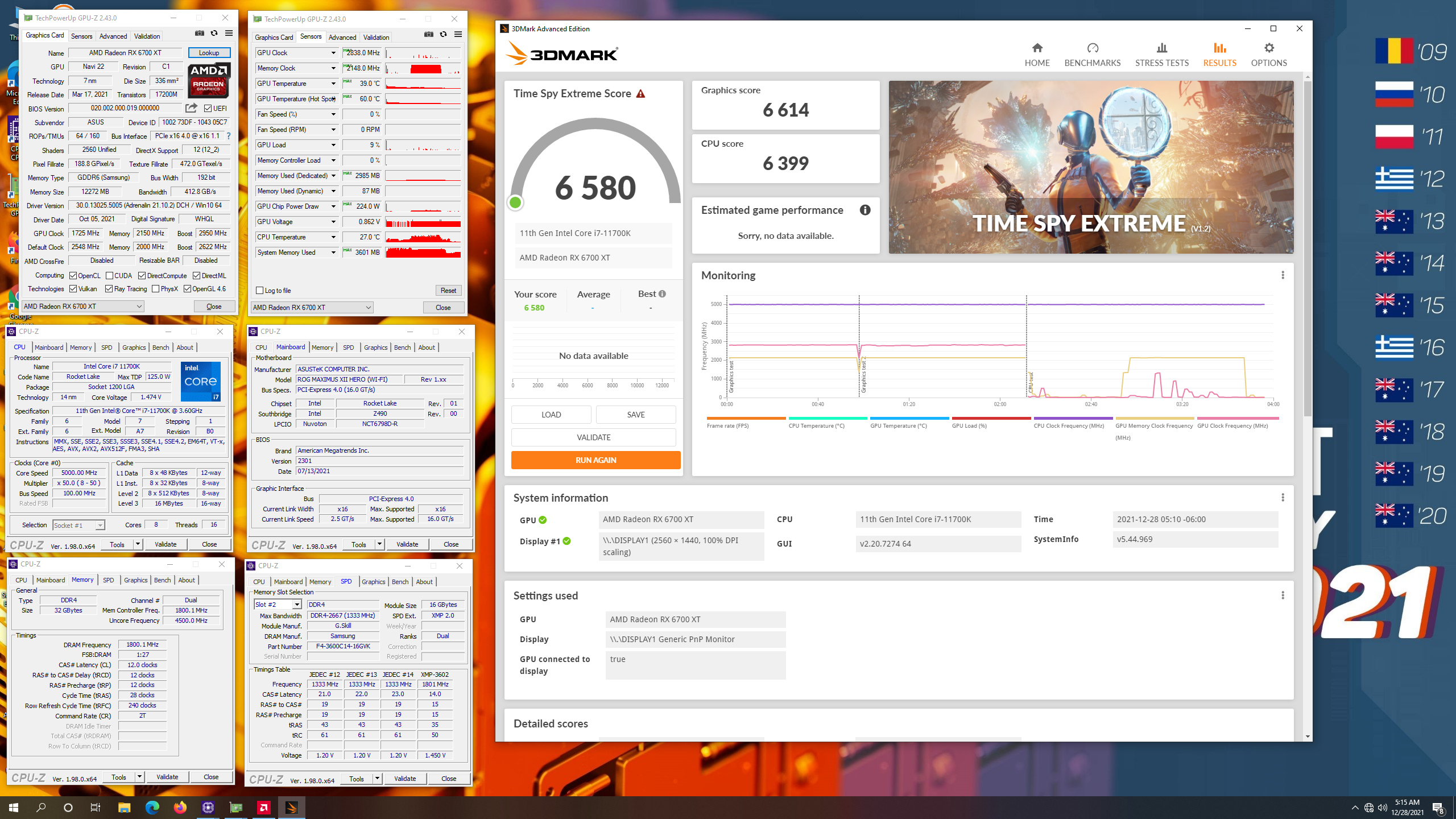Open the GPU selection dropdown in GPU-Z Sensors window
This screenshot has width=1456, height=819.
[x=312, y=308]
